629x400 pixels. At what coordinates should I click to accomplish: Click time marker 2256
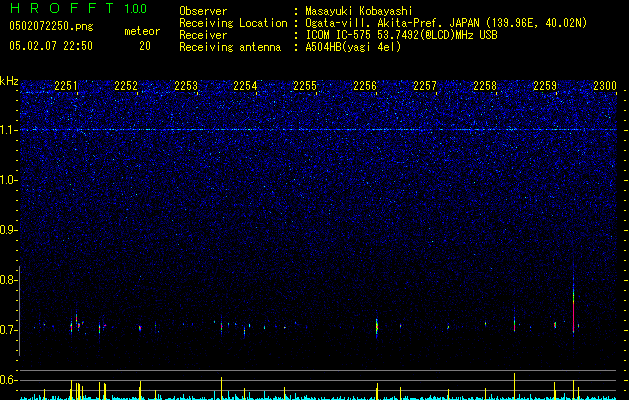[x=365, y=86]
